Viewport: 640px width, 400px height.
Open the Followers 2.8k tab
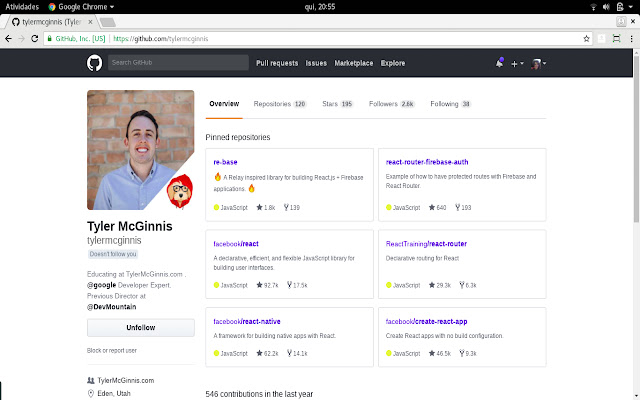pyautogui.click(x=392, y=104)
